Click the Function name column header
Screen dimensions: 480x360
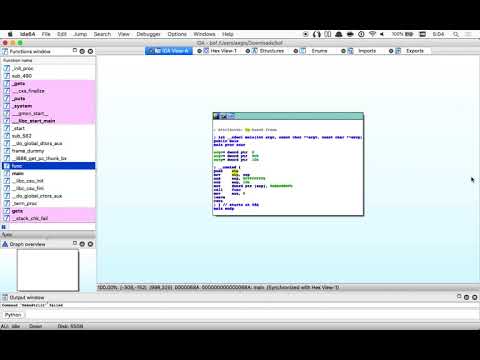coord(49,60)
